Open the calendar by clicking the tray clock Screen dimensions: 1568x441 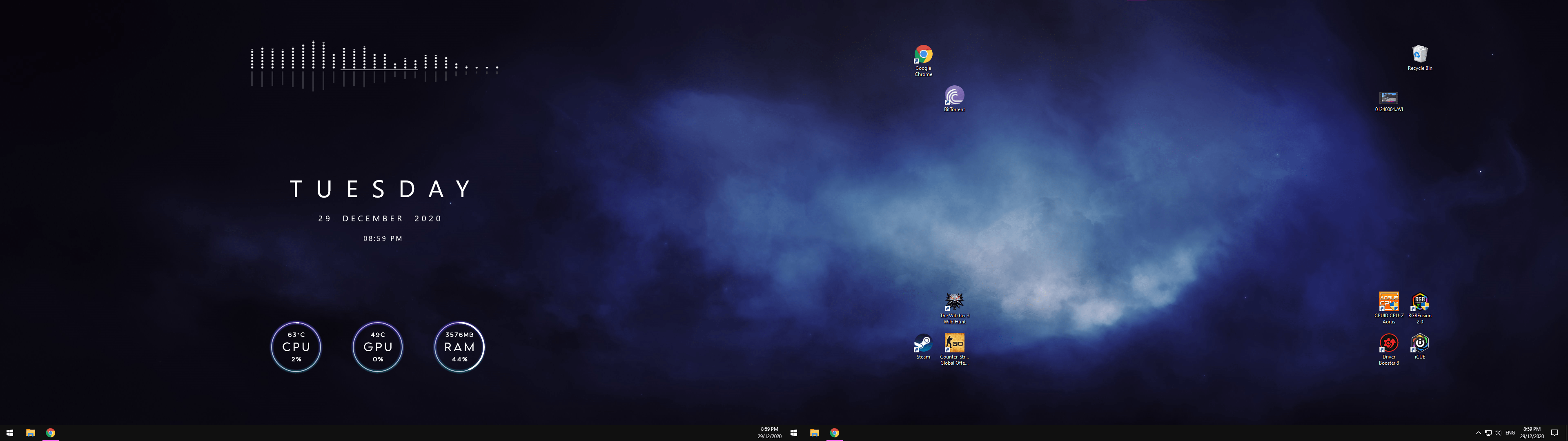[x=1532, y=433]
